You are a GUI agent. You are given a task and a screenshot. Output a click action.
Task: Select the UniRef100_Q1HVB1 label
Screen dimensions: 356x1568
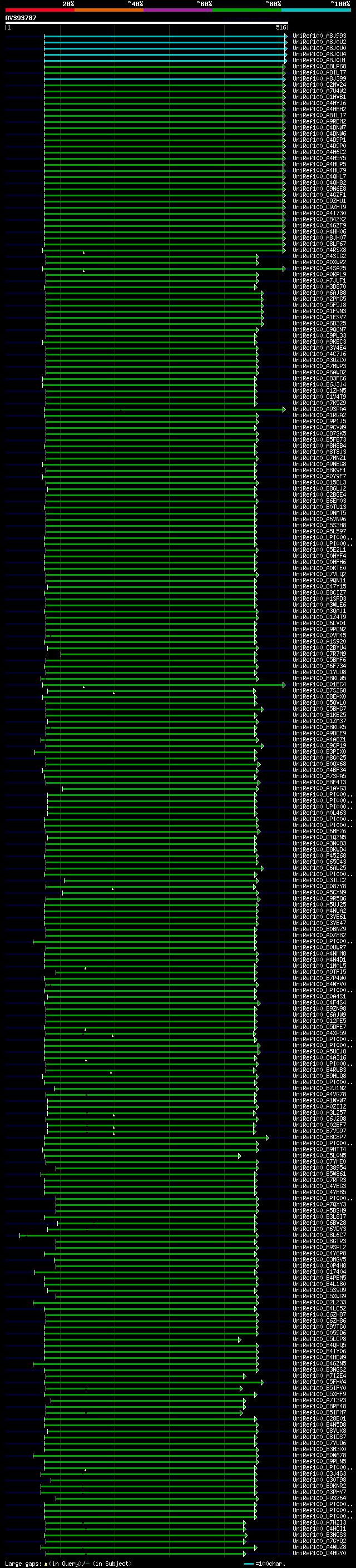pyautogui.click(x=319, y=97)
